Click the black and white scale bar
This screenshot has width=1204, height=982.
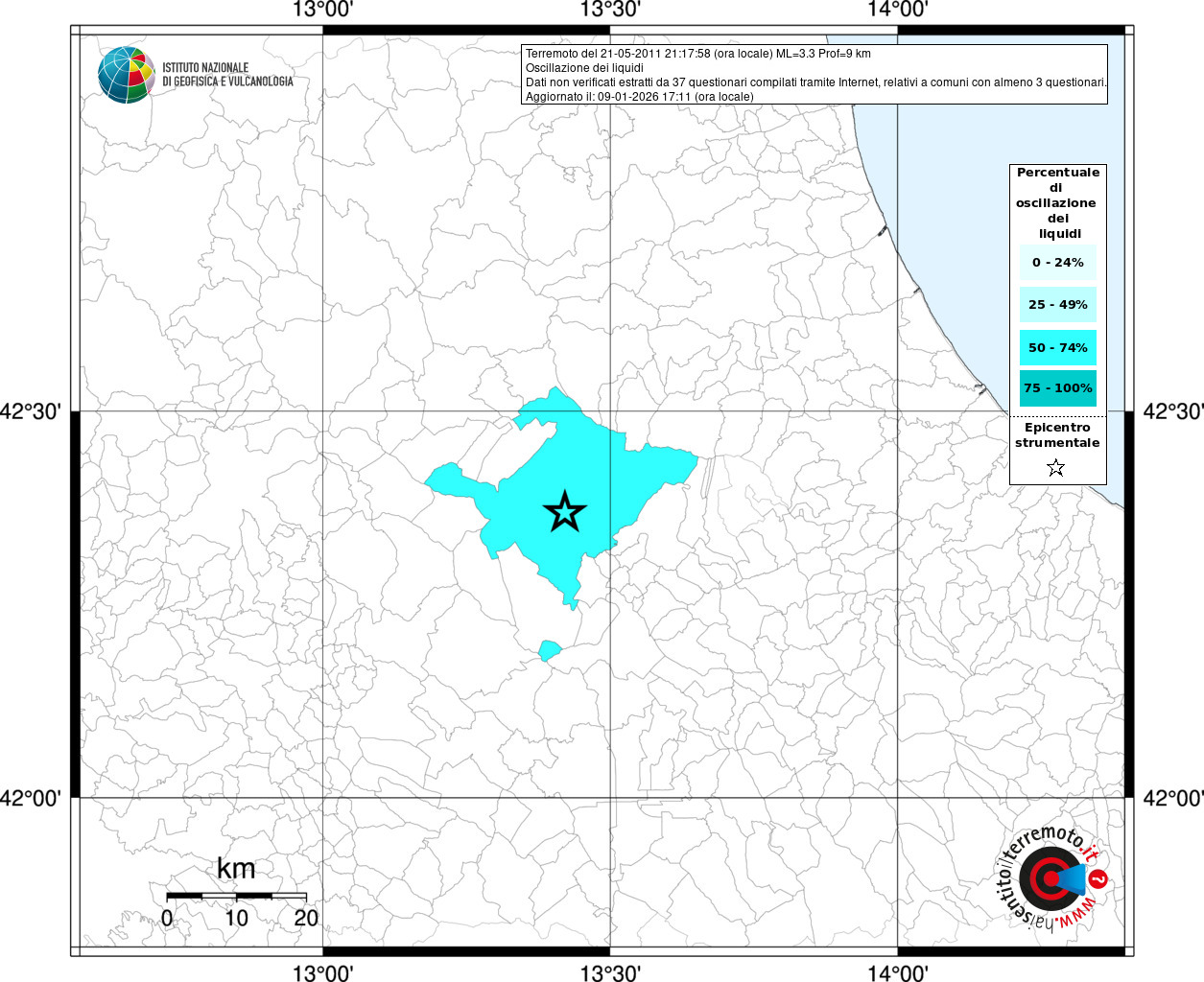tap(237, 896)
